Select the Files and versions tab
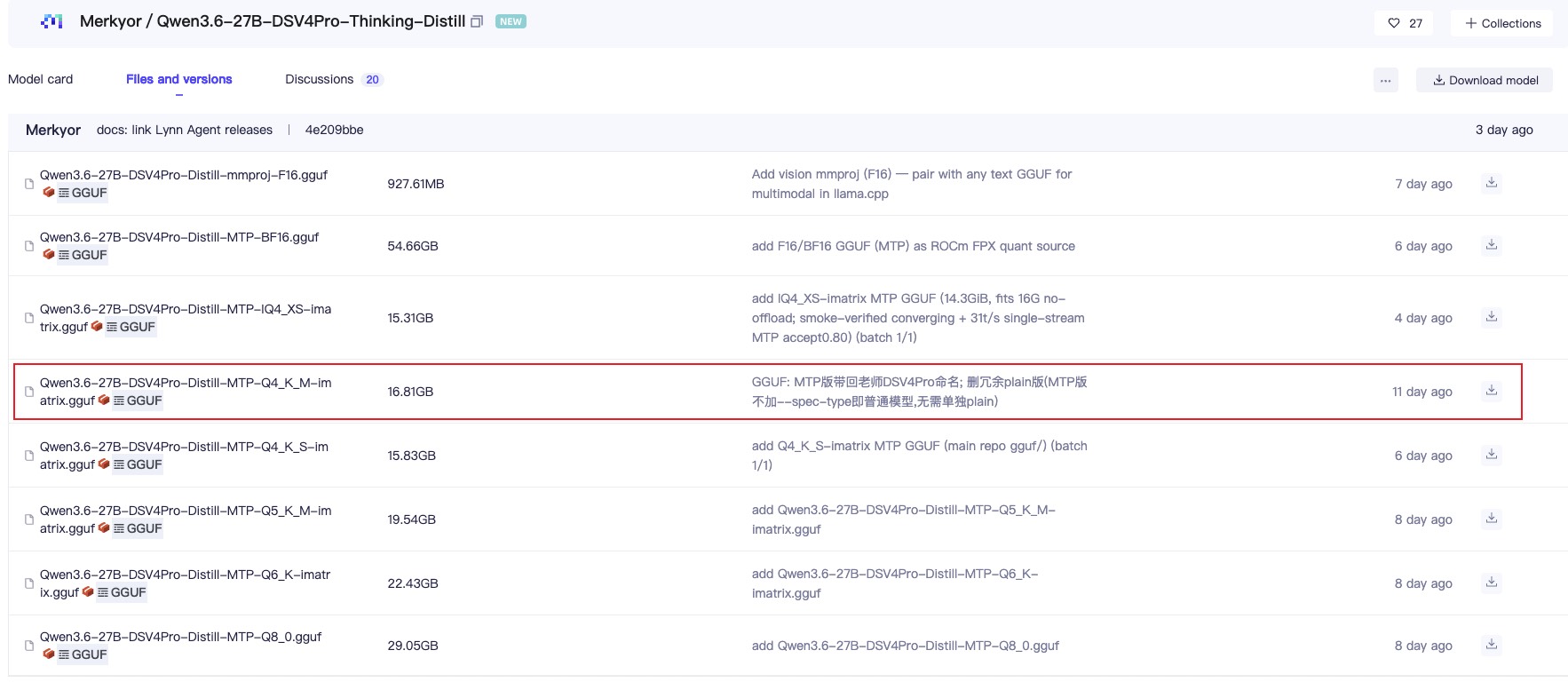 (178, 79)
